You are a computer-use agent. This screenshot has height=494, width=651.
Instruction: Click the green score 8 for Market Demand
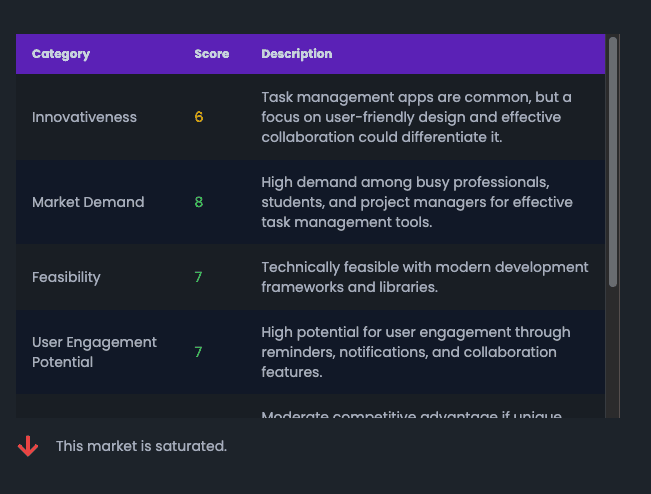(x=199, y=202)
